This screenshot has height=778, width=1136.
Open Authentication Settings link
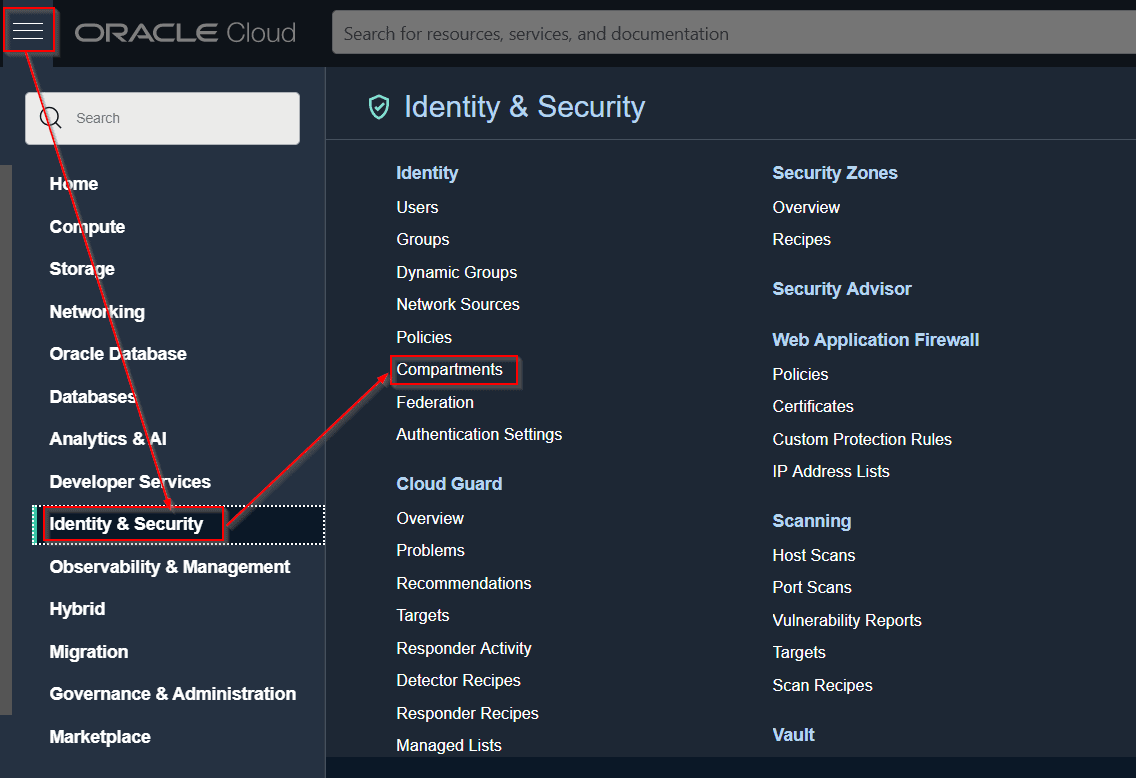coord(479,435)
